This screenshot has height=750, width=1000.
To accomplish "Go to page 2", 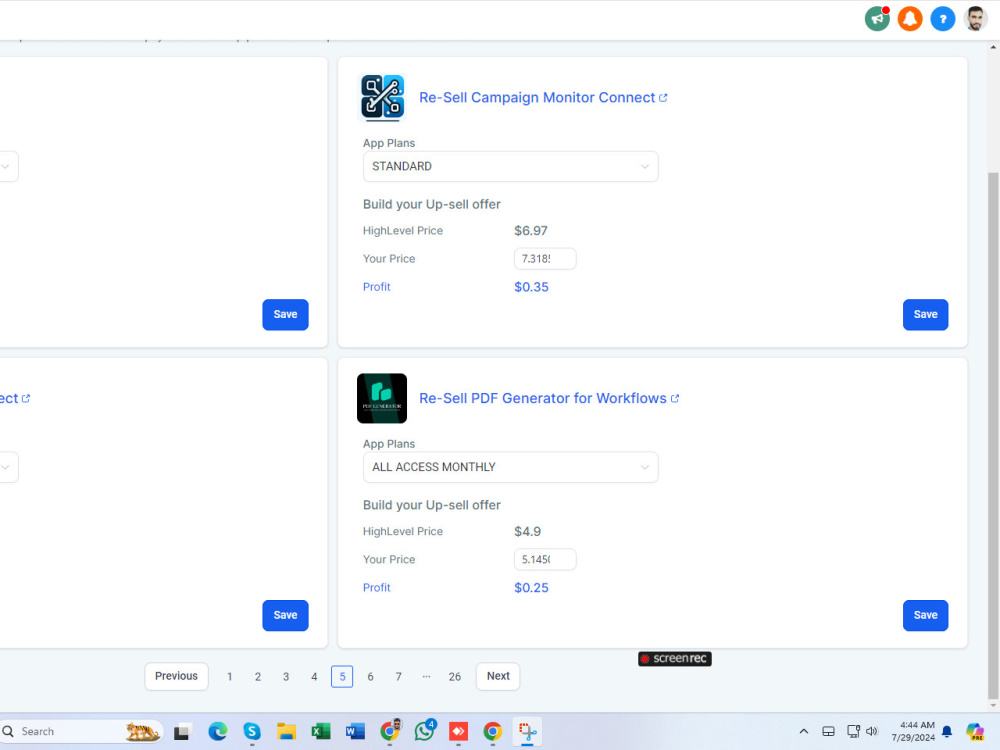I will pos(258,677).
